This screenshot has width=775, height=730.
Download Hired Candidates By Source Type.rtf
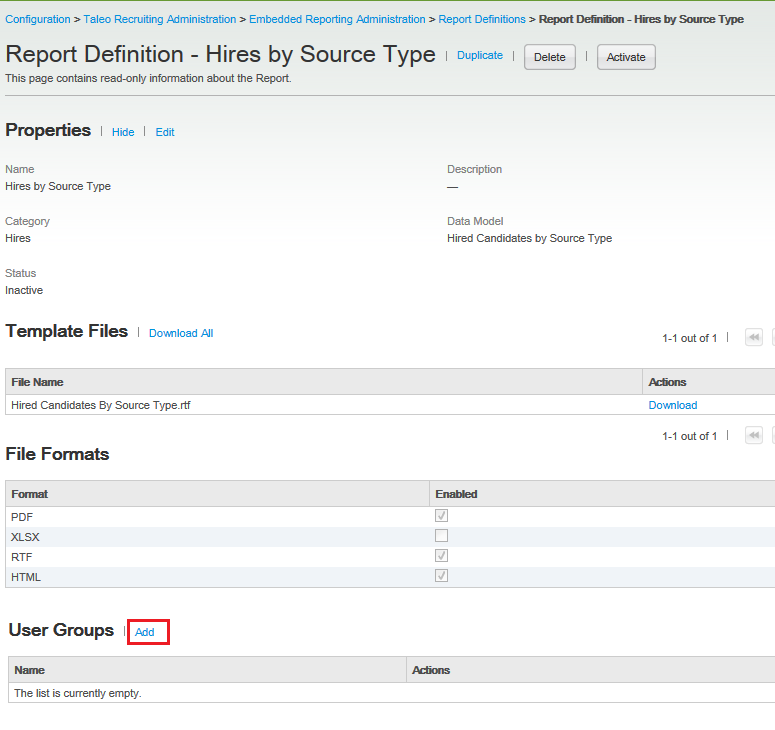pos(673,405)
